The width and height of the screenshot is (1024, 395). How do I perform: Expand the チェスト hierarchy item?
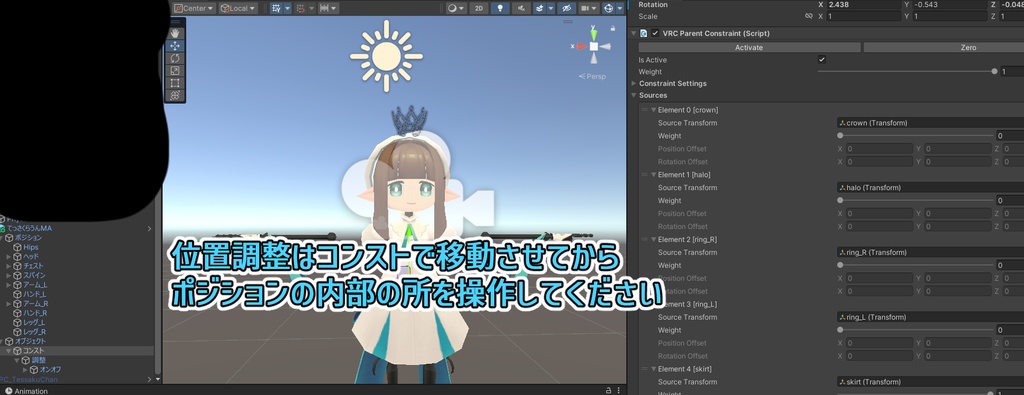point(9,266)
